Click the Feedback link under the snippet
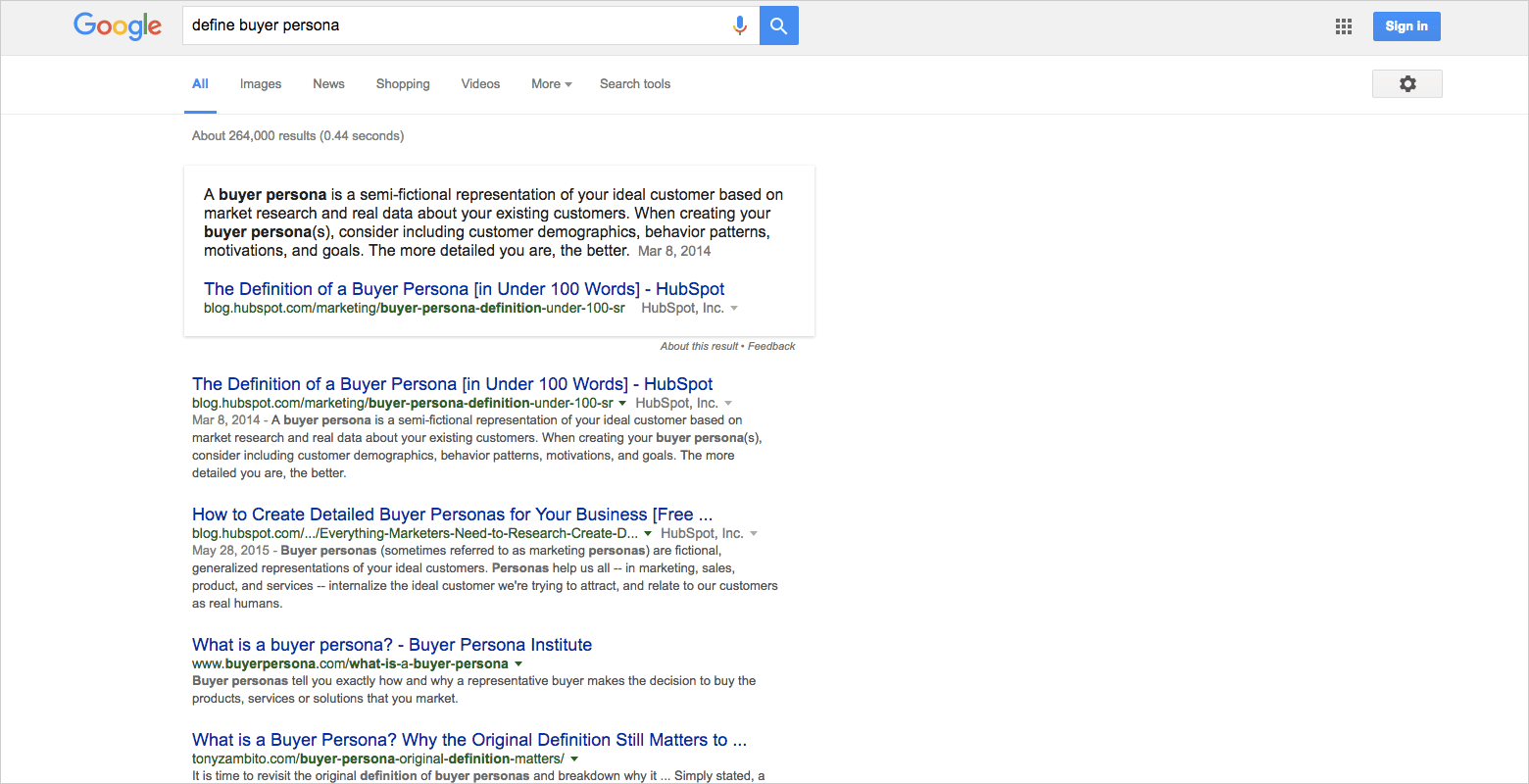Screen dimensions: 1529x784 click(771, 346)
